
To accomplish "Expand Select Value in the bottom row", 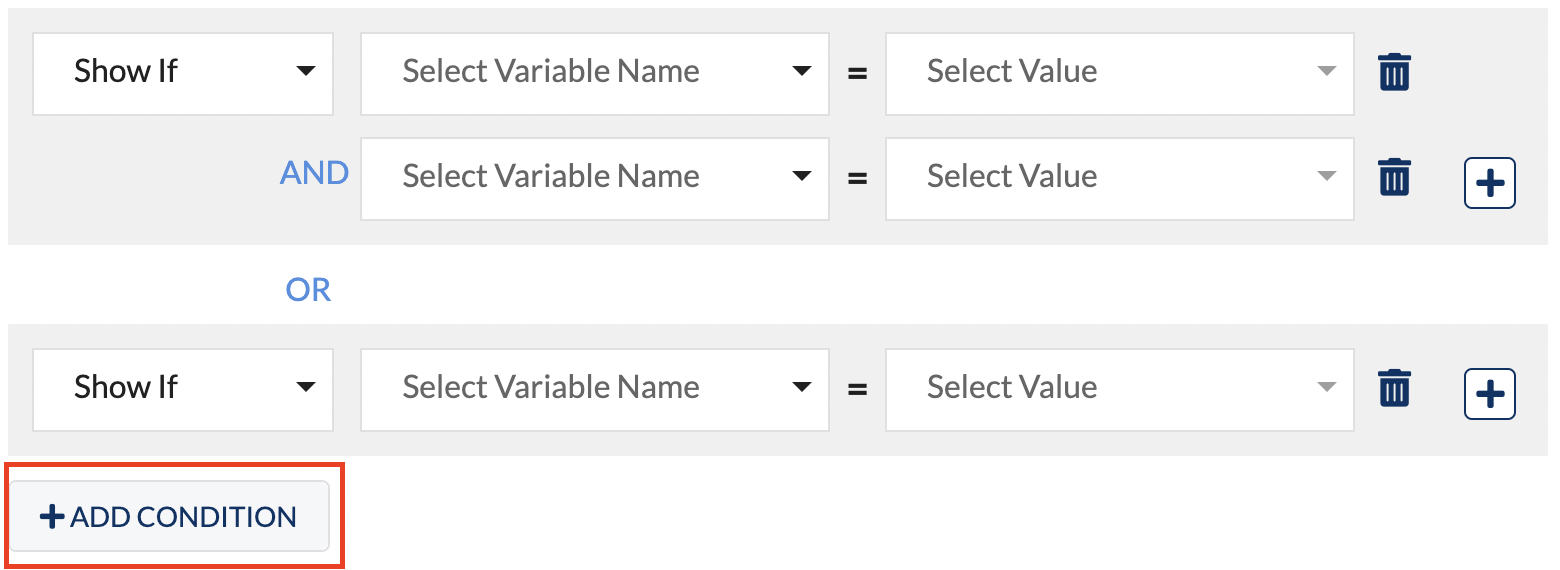I will [x=1119, y=389].
